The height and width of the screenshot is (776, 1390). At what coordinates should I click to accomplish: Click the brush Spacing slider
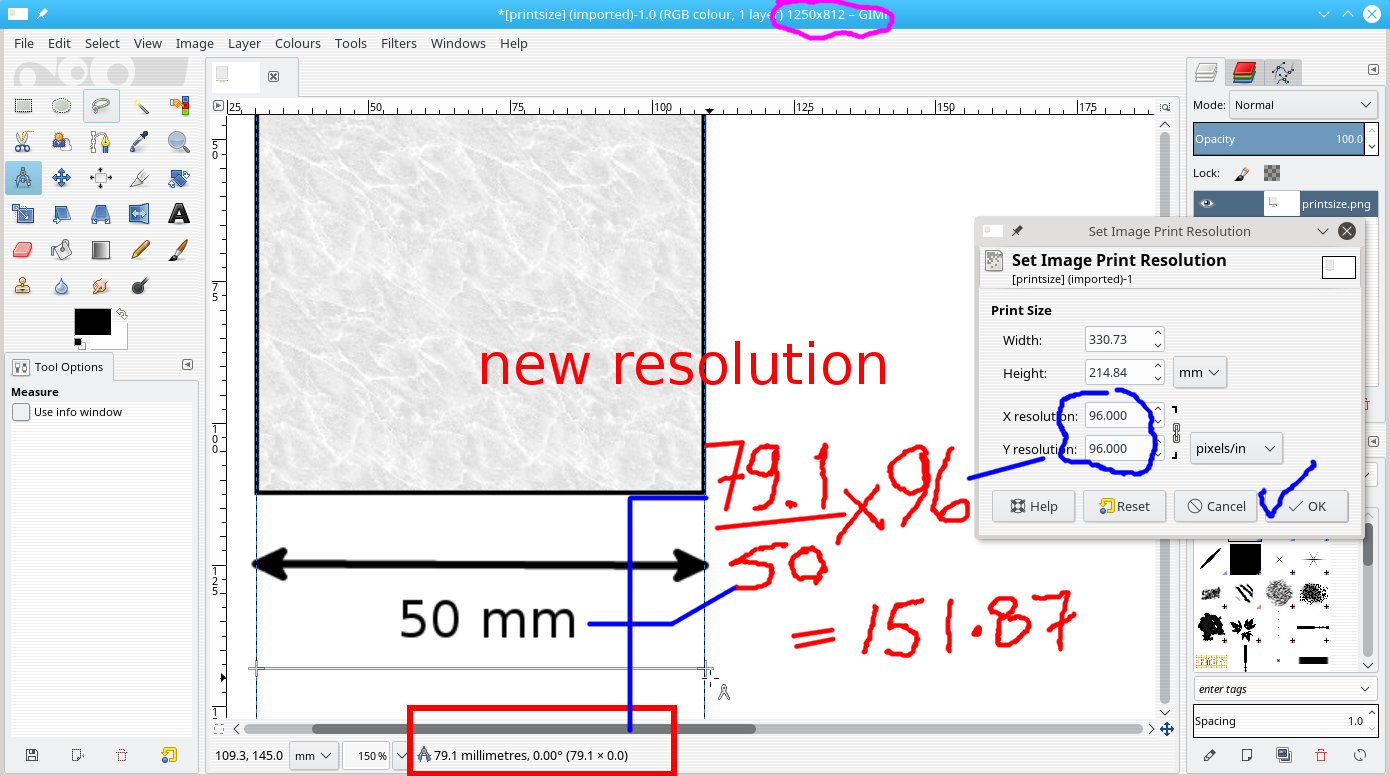[1280, 721]
